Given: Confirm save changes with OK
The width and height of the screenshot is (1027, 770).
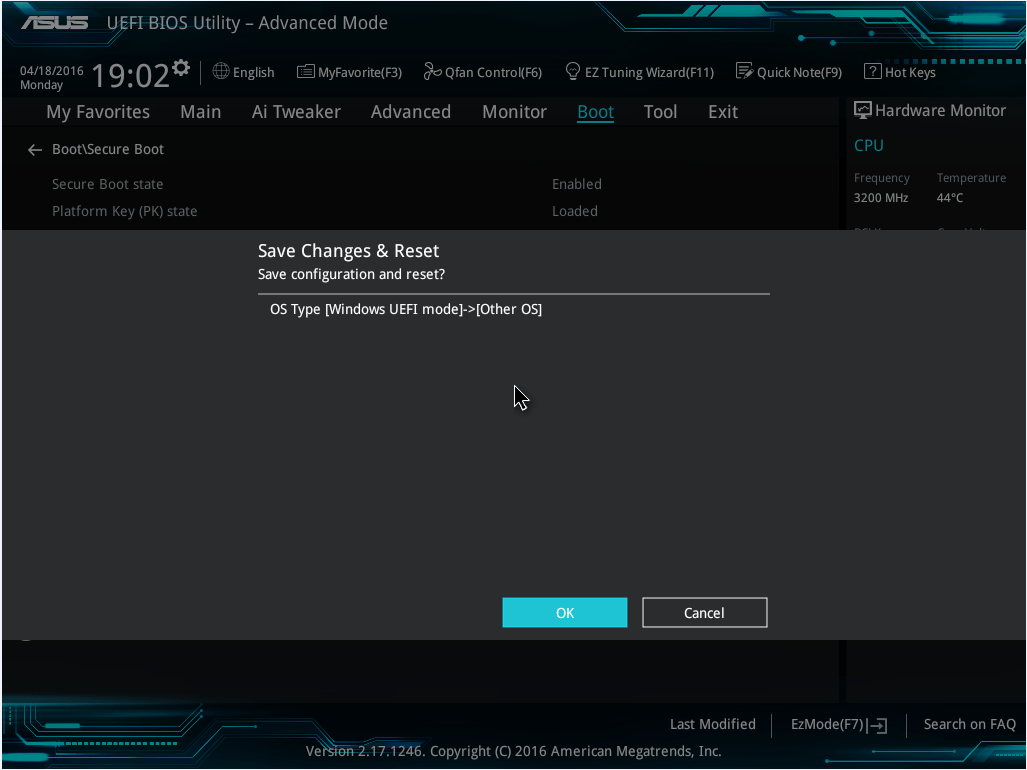Looking at the screenshot, I should click(564, 612).
